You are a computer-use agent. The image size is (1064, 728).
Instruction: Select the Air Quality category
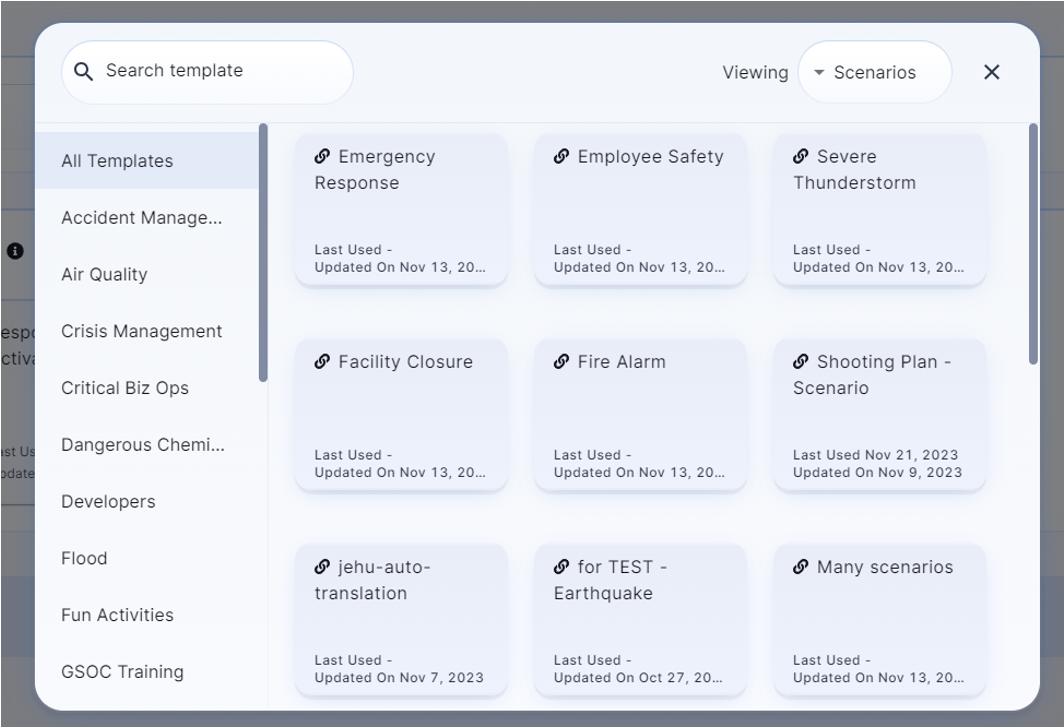104,274
